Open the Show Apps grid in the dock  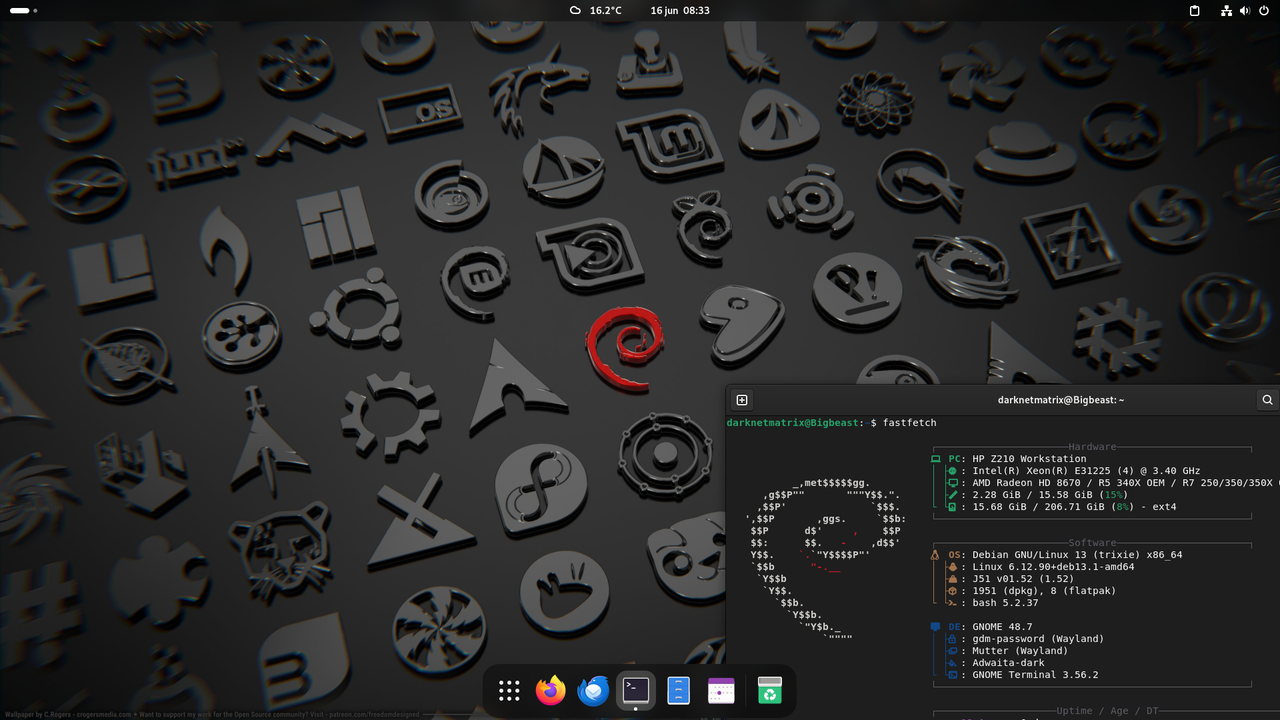tap(509, 690)
